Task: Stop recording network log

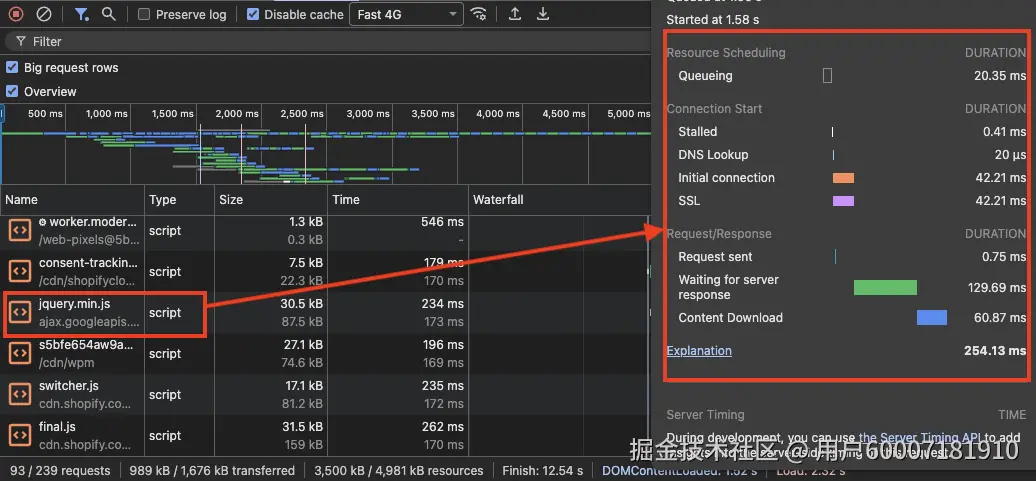Action: (17, 14)
